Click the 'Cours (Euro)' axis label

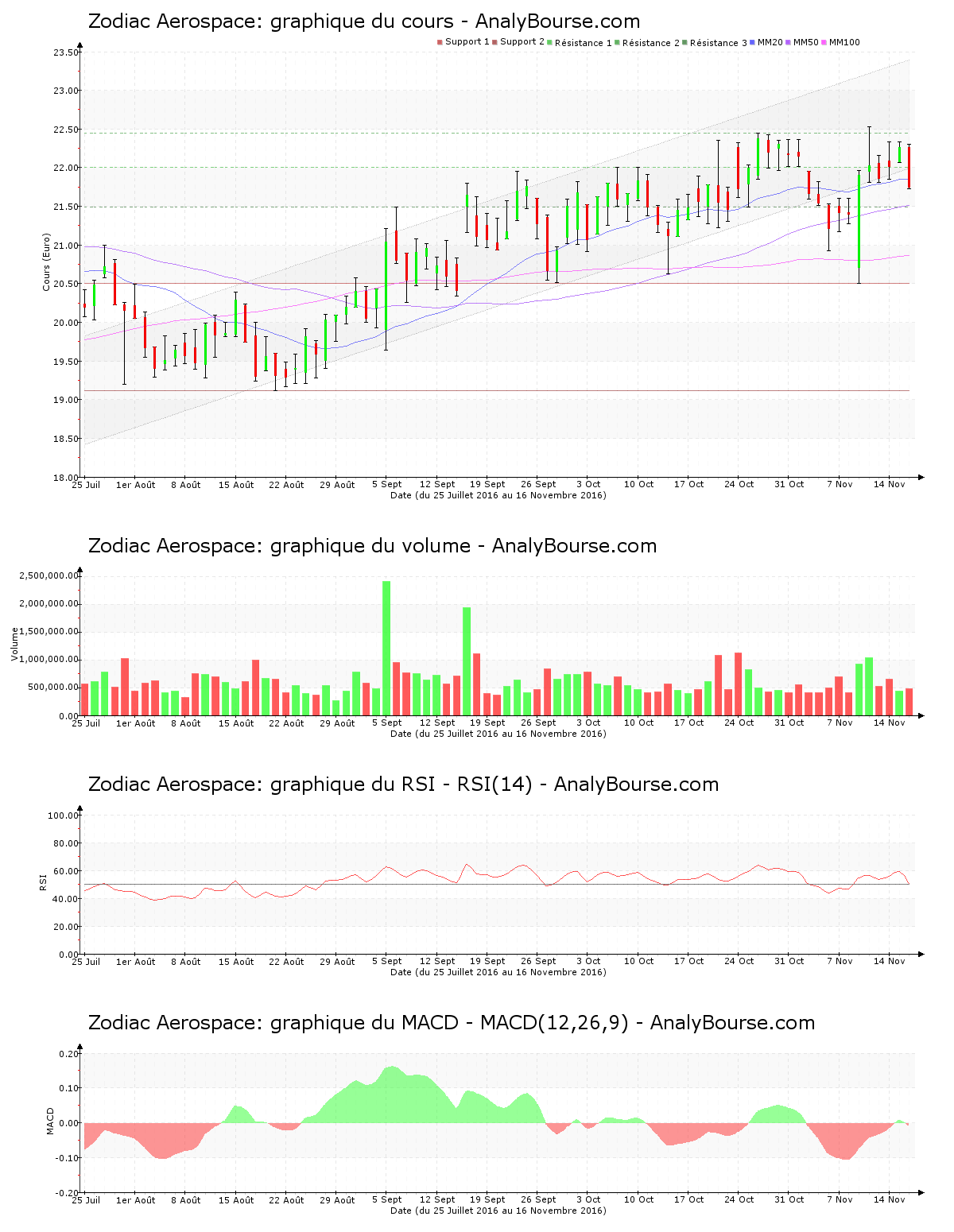46,262
